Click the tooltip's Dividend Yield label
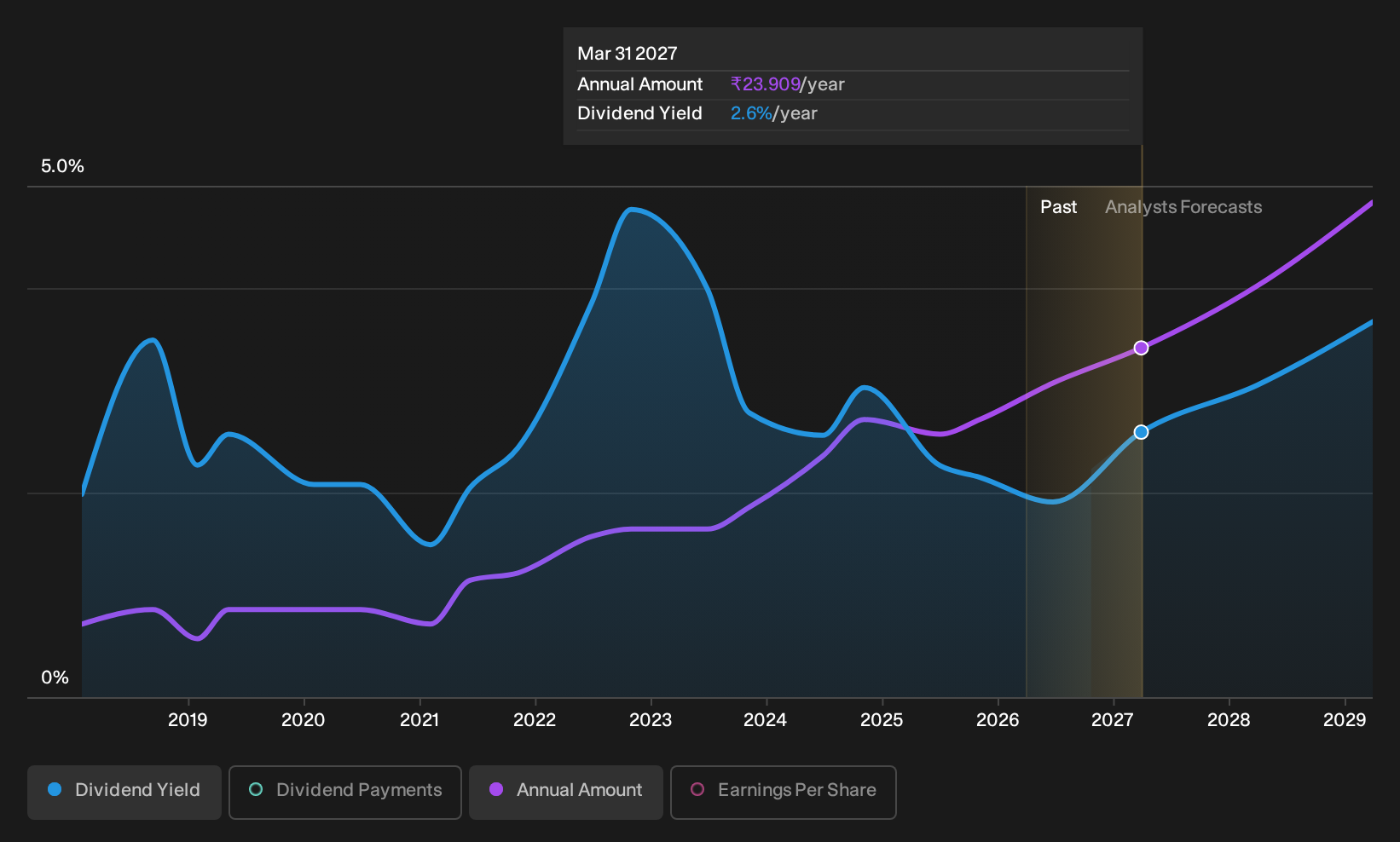The height and width of the screenshot is (842, 1400). [639, 113]
